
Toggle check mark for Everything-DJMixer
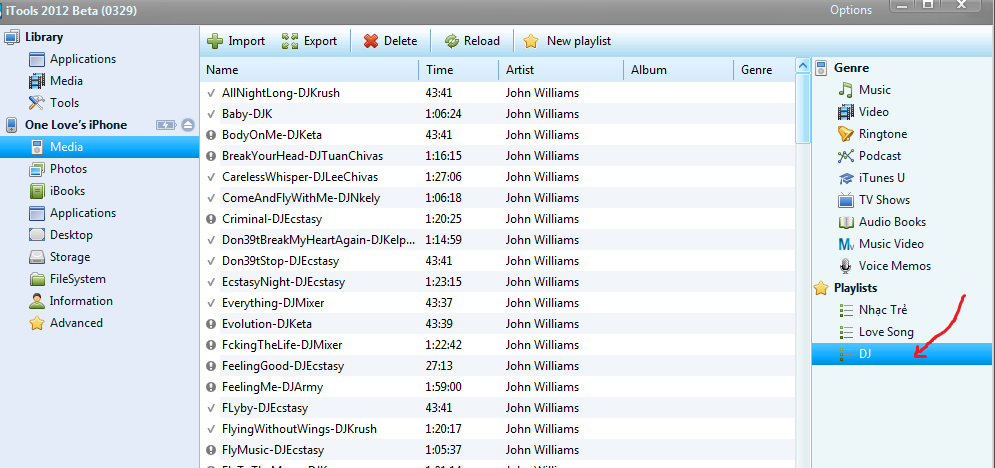[211, 303]
